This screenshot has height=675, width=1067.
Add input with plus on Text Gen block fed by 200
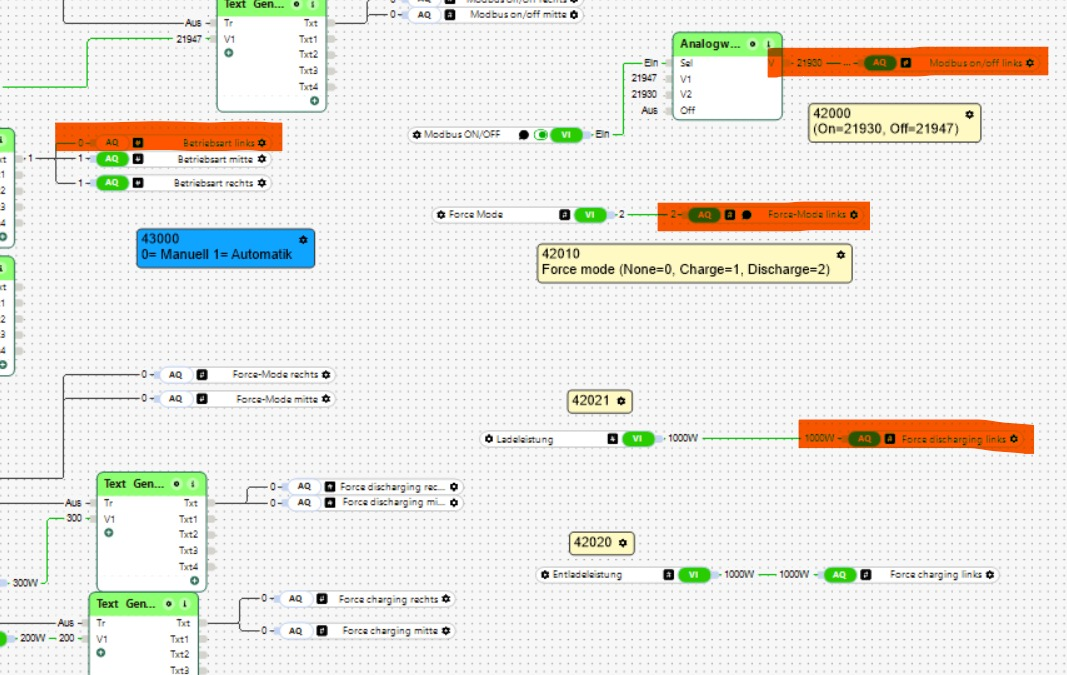click(101, 653)
